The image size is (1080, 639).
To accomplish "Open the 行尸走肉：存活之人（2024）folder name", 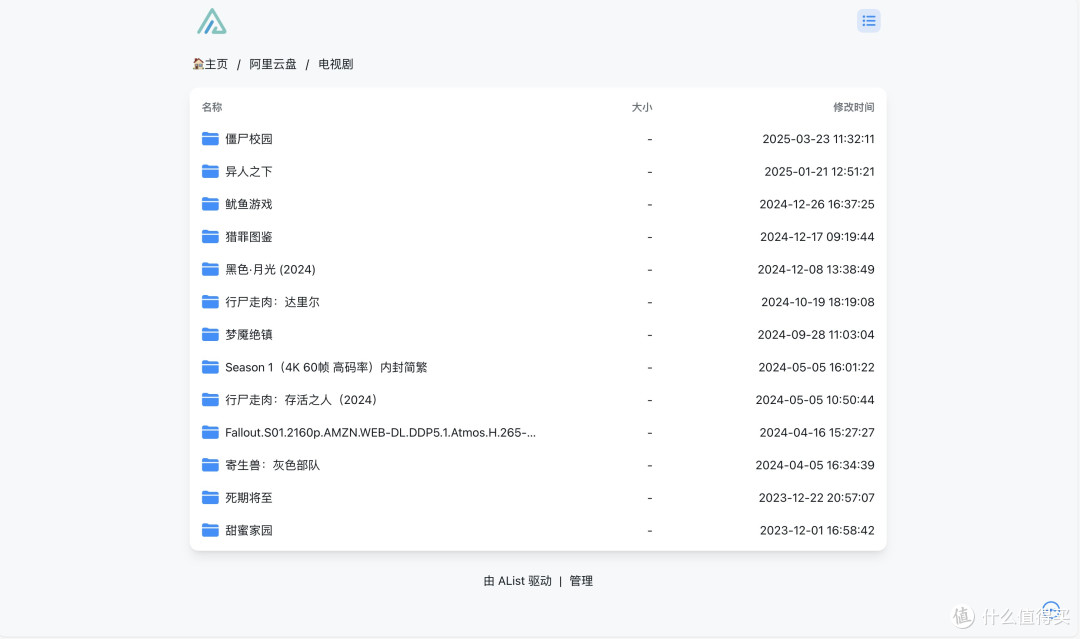I will click(301, 399).
